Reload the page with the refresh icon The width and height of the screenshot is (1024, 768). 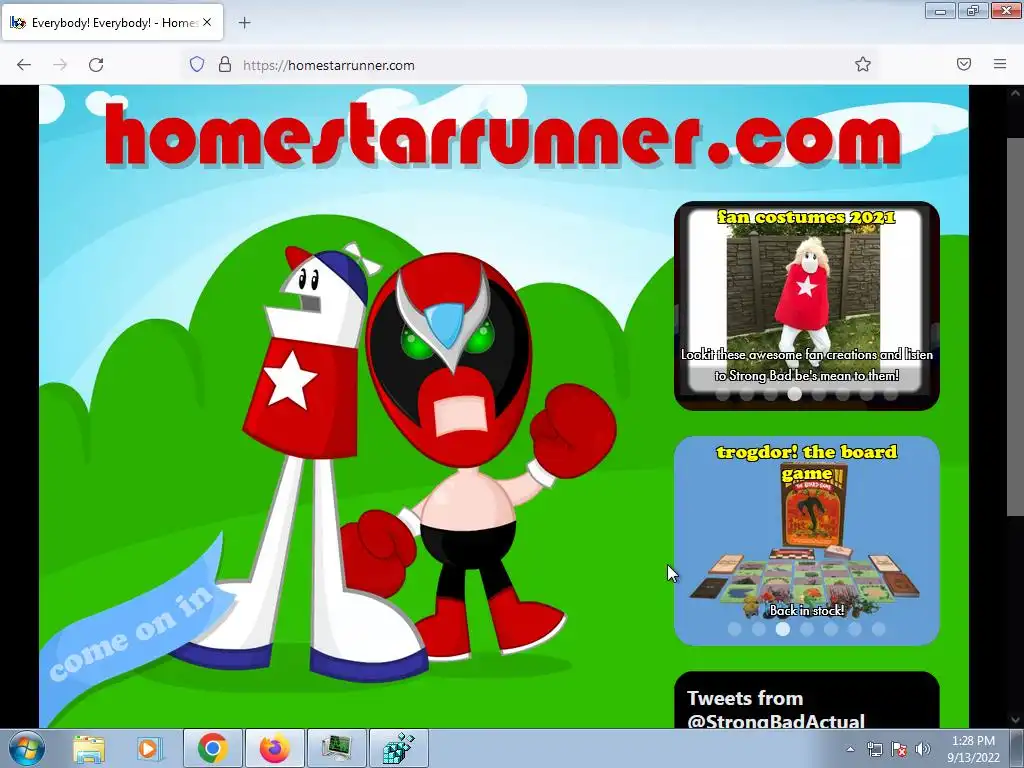96,65
